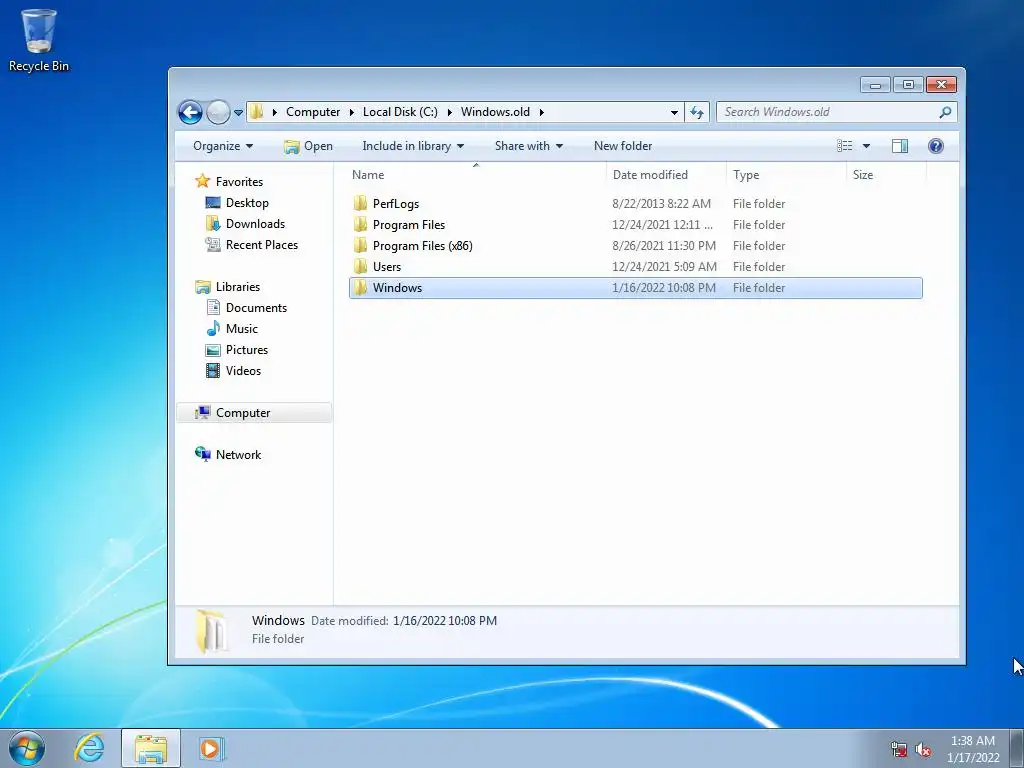Click the 12/24/2021 5:09 AM date cell

tap(664, 266)
